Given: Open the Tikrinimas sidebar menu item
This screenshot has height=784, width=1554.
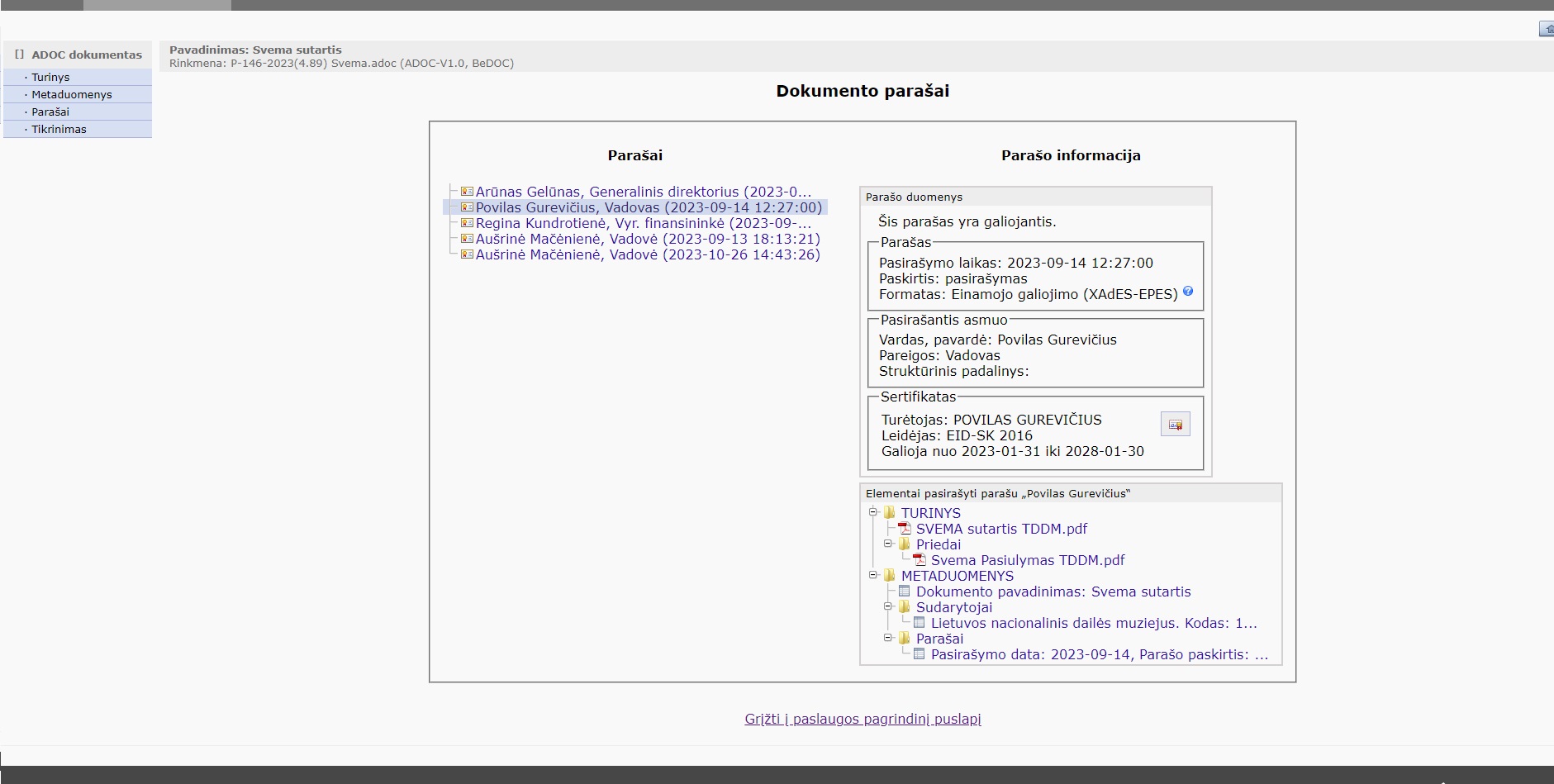Looking at the screenshot, I should click(59, 129).
